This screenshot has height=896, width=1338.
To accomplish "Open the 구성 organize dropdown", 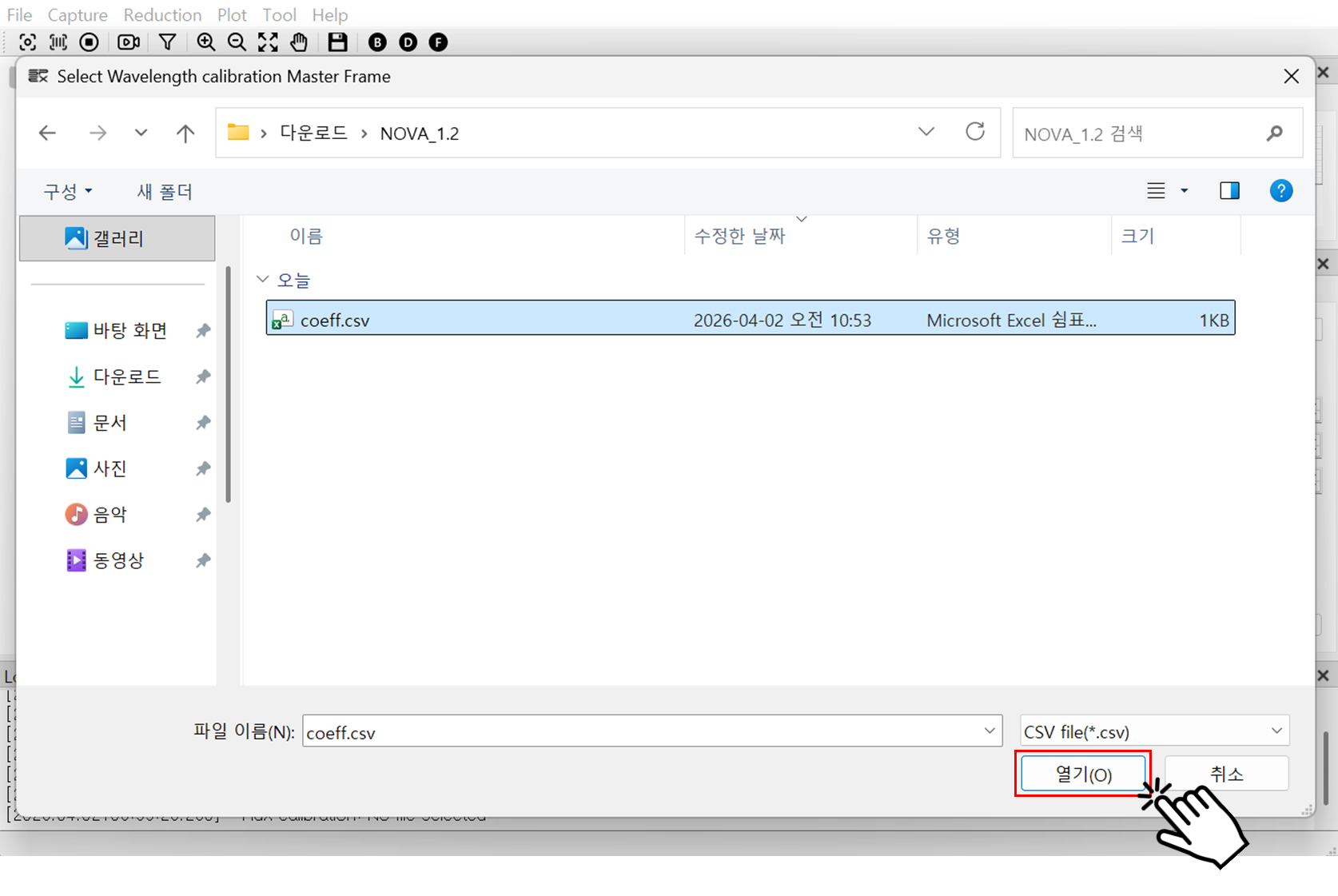I will click(68, 192).
